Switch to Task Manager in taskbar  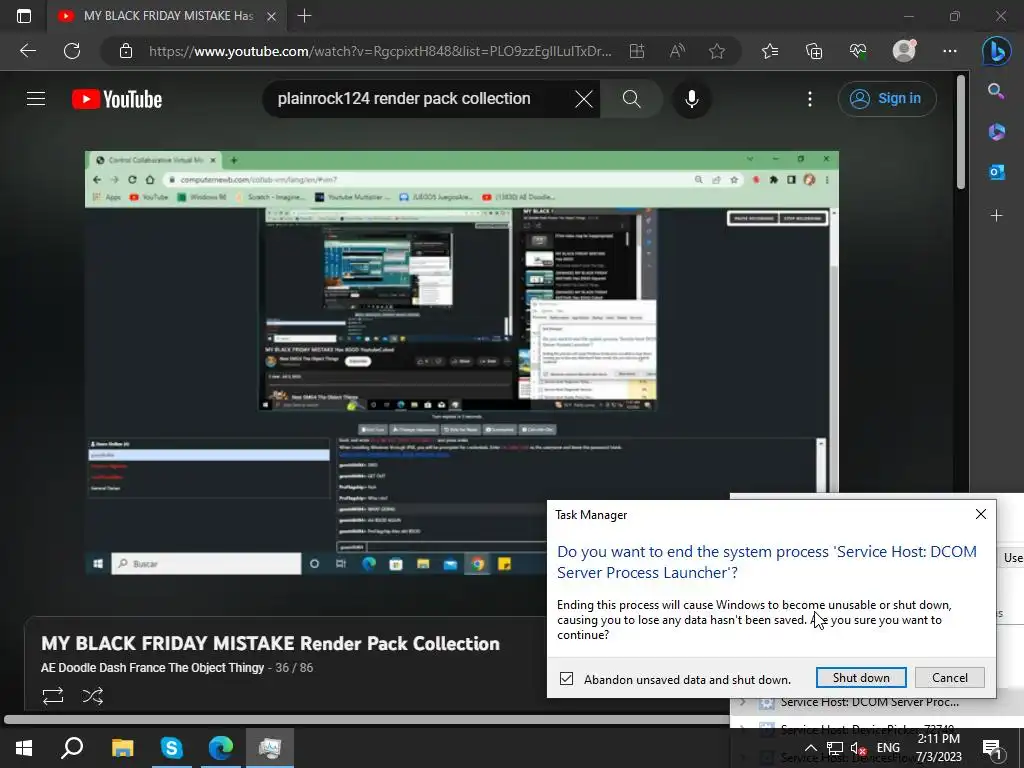click(270, 748)
